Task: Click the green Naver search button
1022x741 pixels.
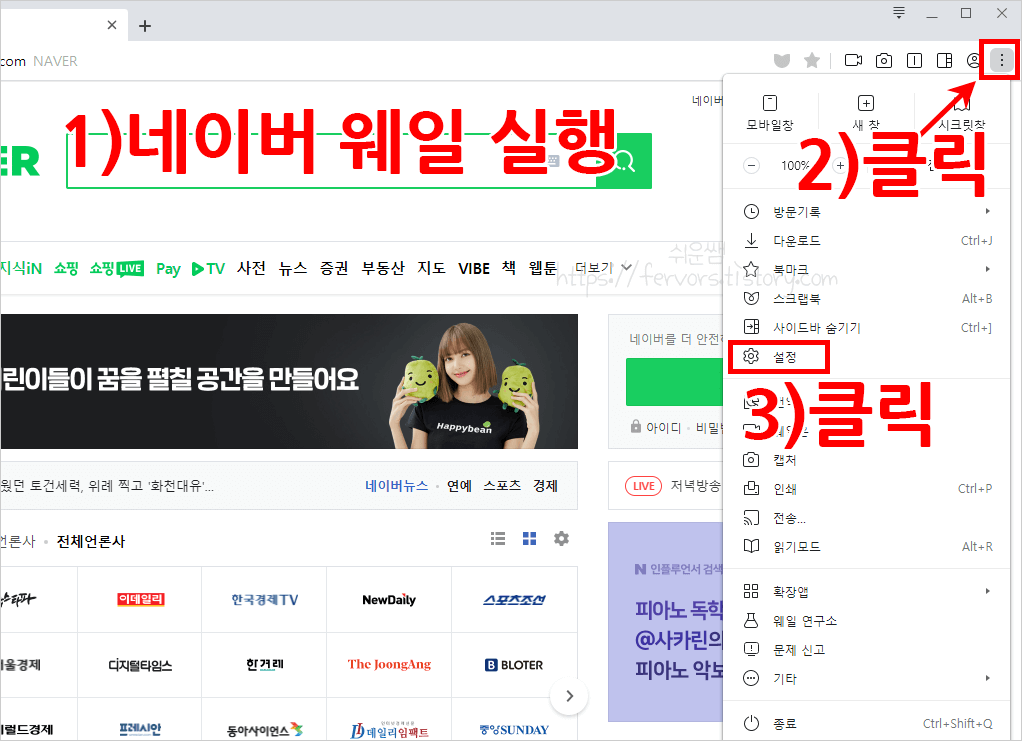Action: point(624,161)
